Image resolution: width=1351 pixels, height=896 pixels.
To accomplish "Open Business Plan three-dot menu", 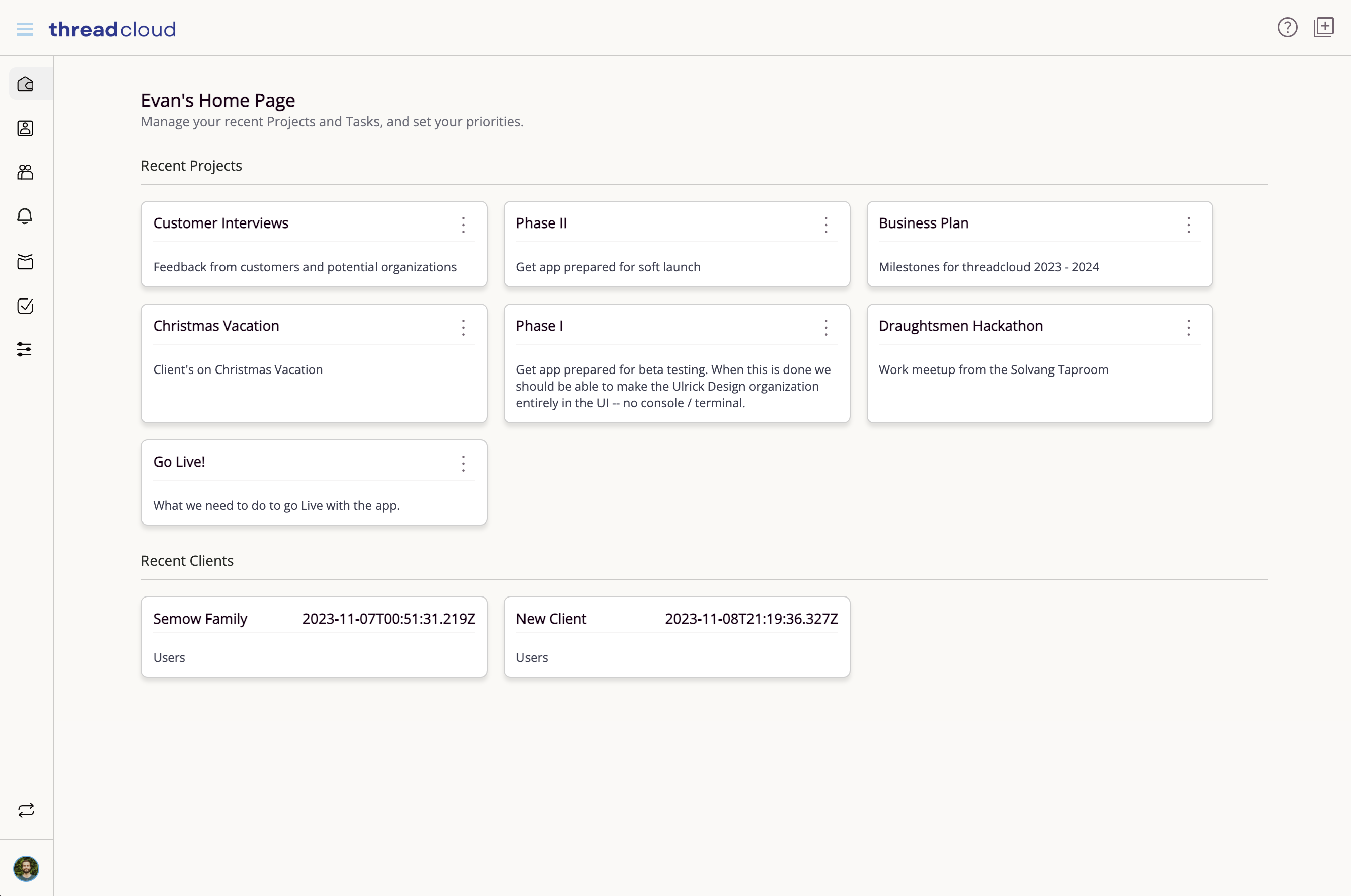I will (x=1189, y=225).
